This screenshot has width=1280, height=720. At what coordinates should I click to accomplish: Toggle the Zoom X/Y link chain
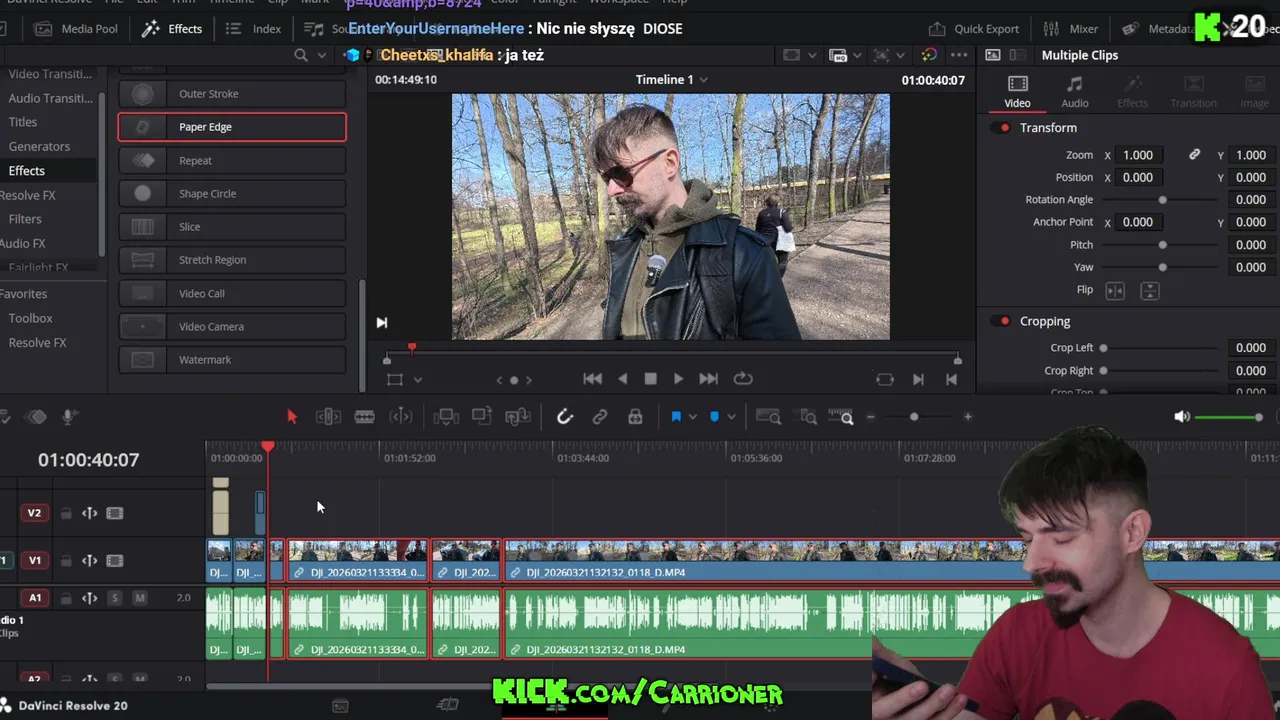click(x=1194, y=155)
